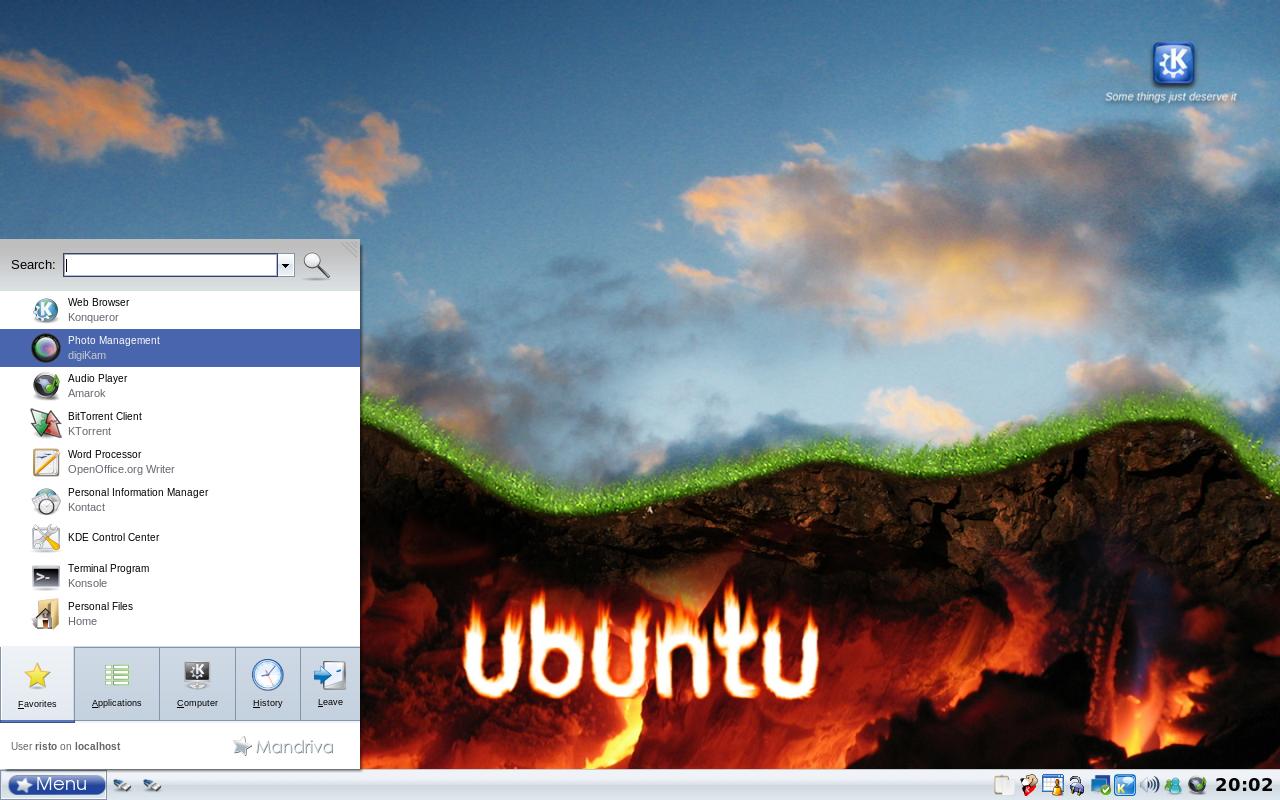
Task: Open the Leave tab
Action: tap(330, 684)
